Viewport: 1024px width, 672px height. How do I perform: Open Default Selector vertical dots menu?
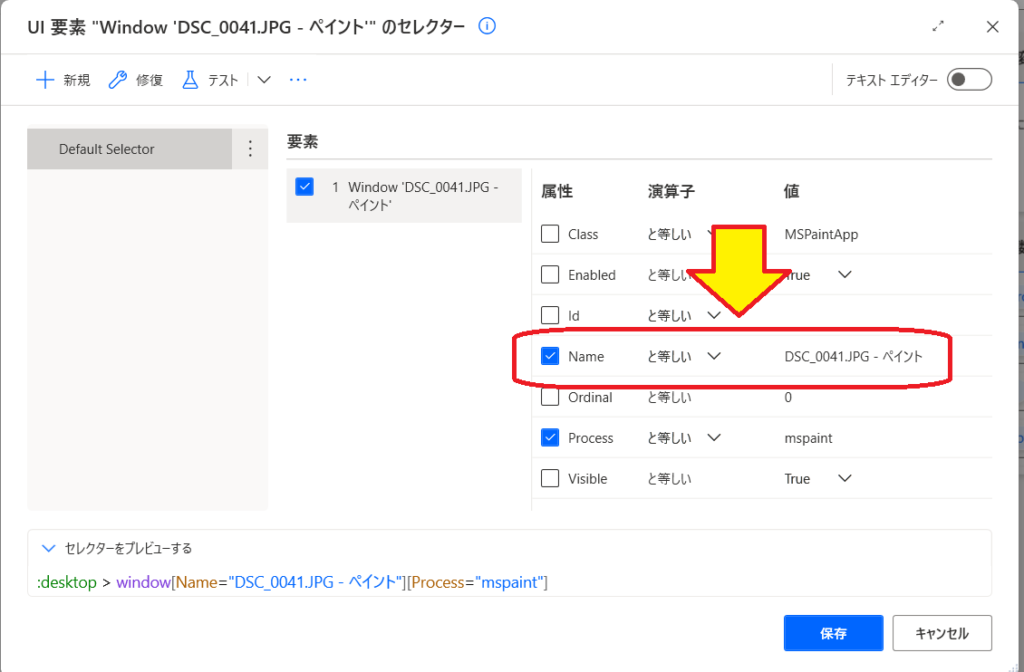(250, 149)
